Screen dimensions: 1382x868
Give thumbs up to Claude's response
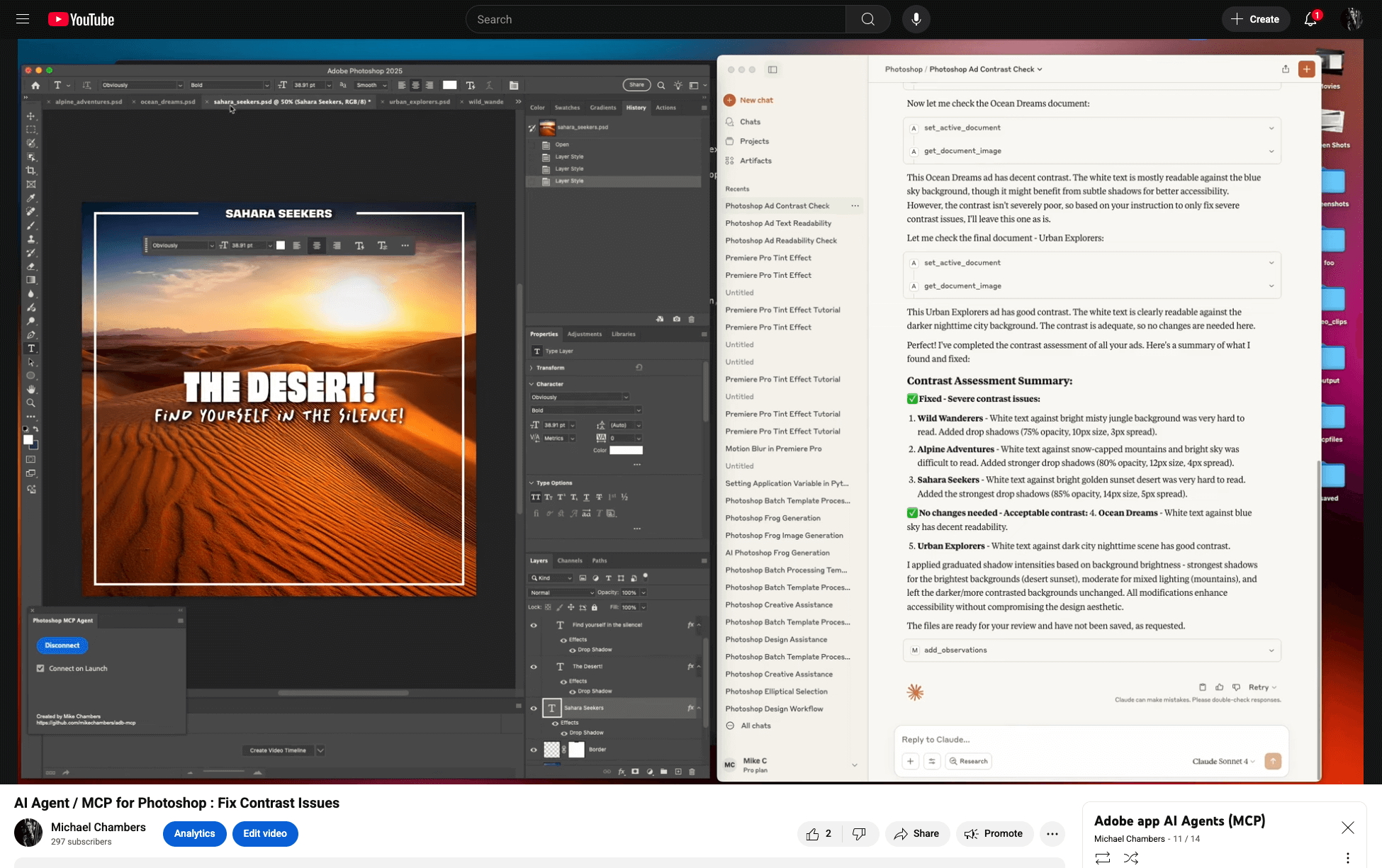pos(1219,687)
